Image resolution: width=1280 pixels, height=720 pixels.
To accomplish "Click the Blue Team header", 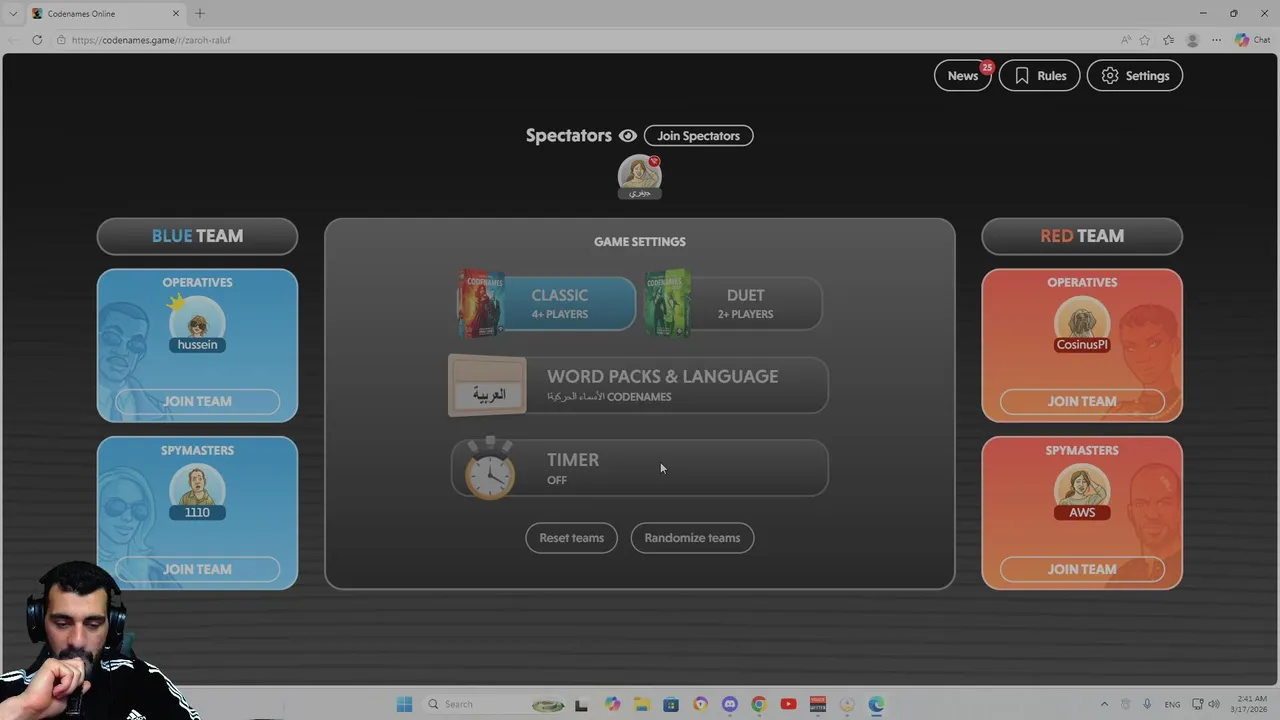I will point(197,236).
